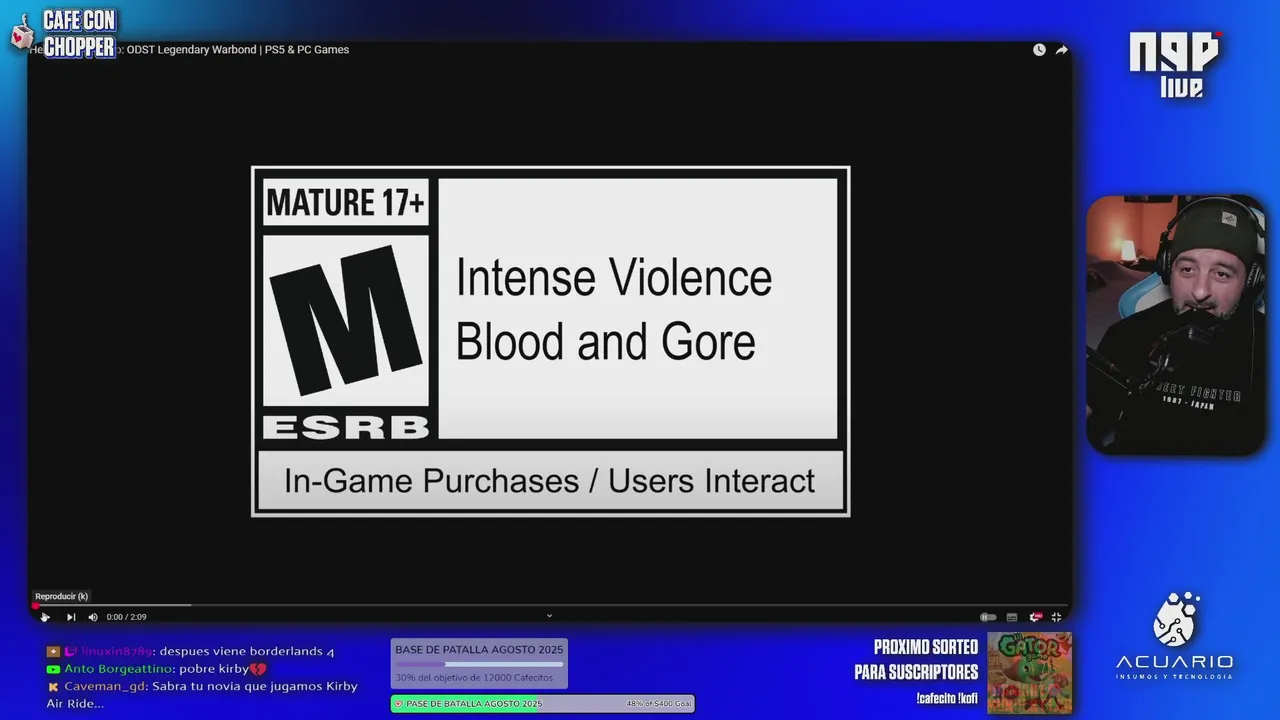
Task: Click the linuxin8789 chat message
Action: [190, 651]
